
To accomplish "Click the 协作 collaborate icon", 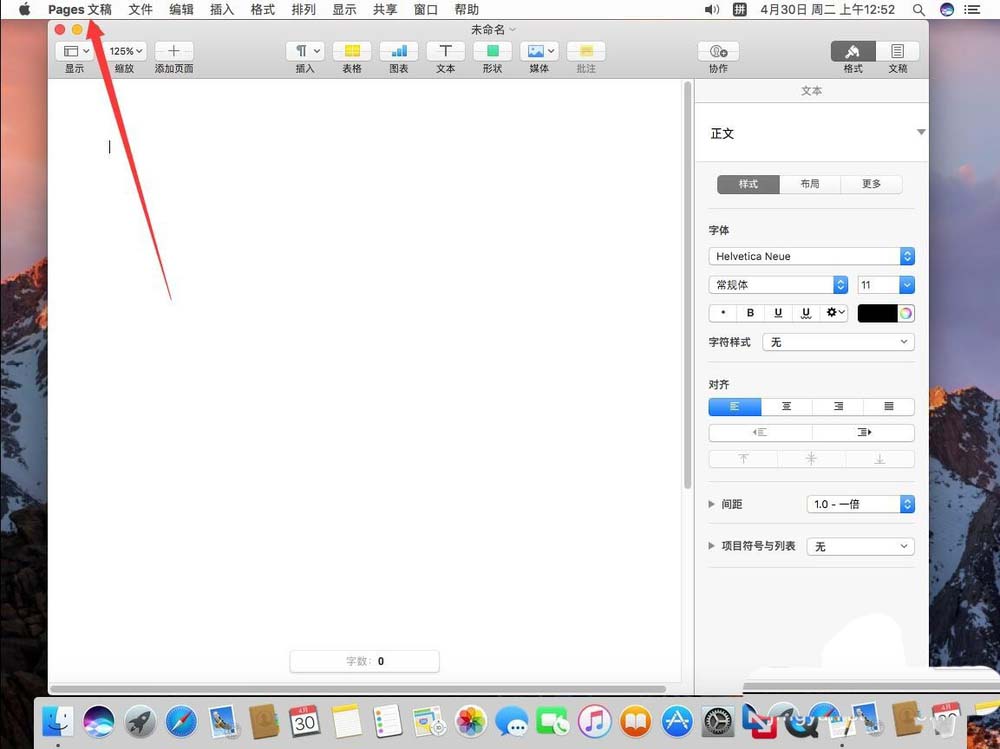I will click(x=718, y=51).
